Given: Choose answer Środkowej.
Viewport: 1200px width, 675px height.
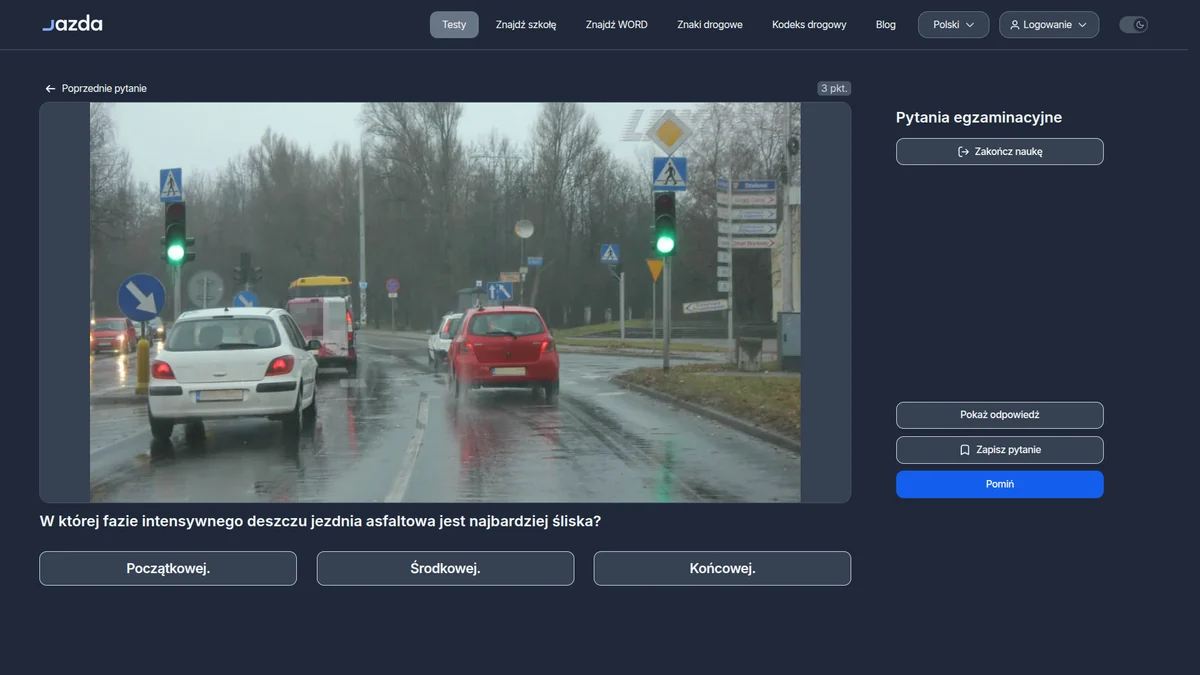Looking at the screenshot, I should click(445, 568).
